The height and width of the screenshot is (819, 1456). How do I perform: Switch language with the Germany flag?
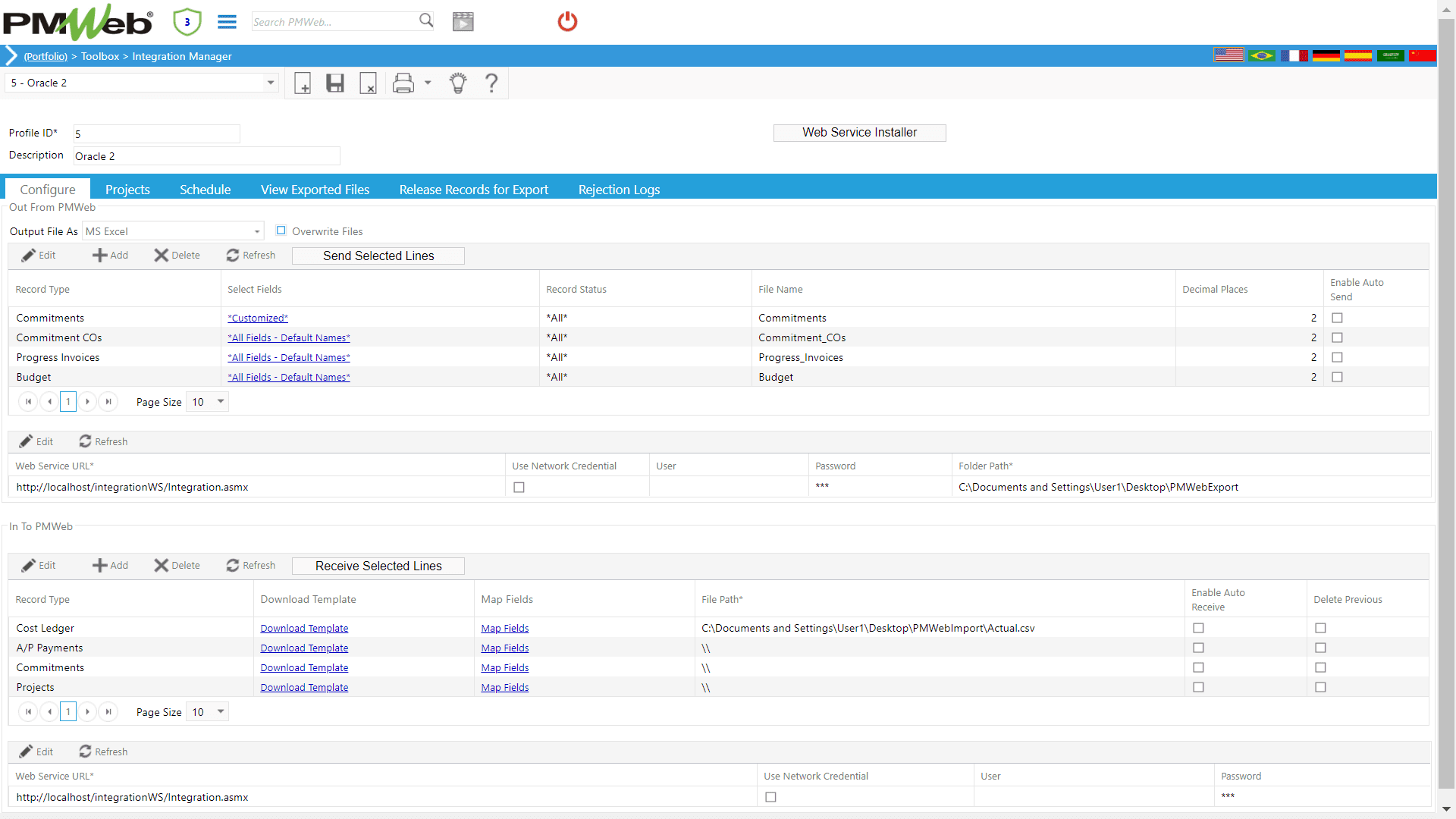click(1326, 55)
